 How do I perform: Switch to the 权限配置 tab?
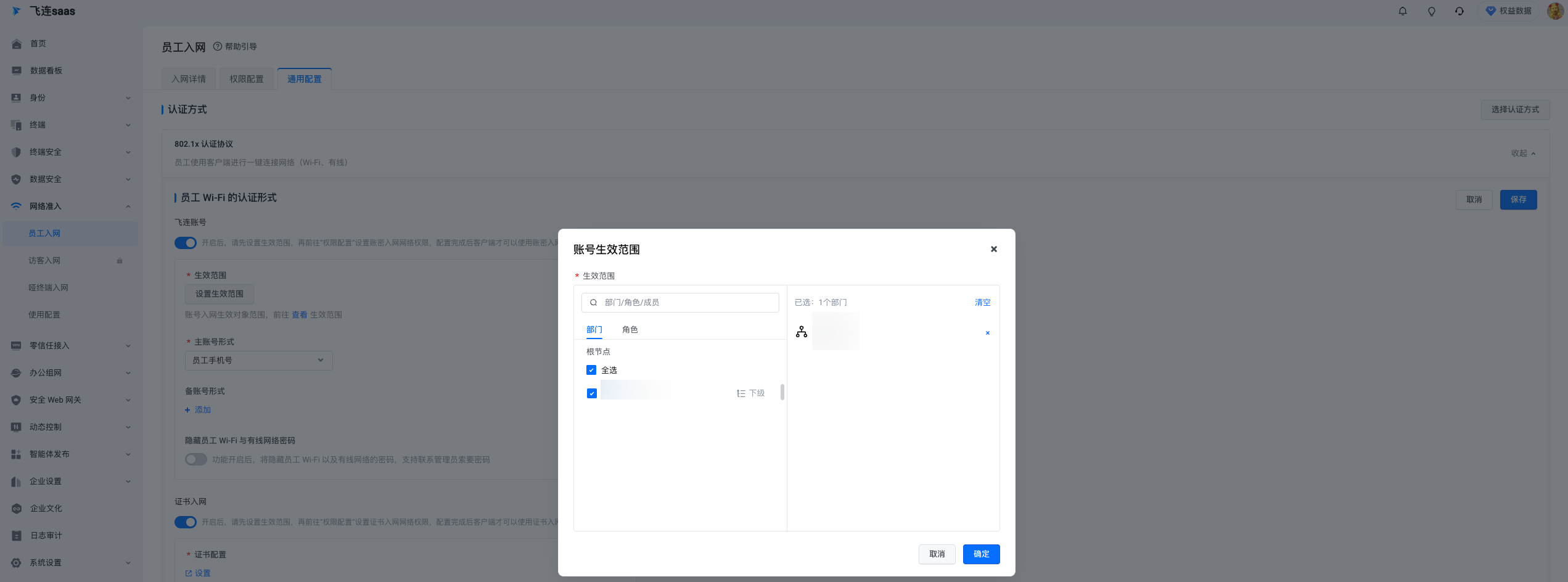pyautogui.click(x=247, y=79)
